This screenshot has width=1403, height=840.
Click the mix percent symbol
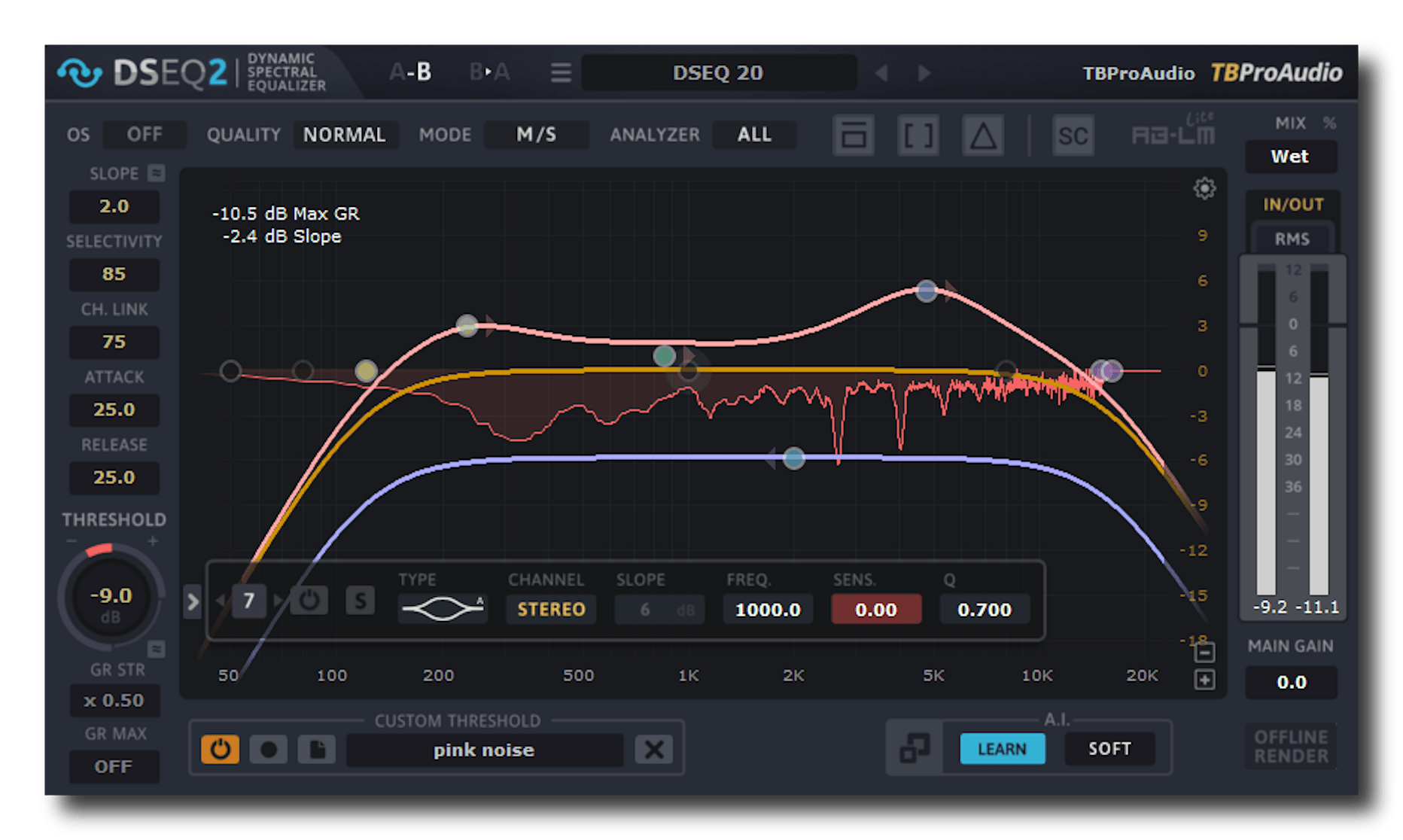[x=1329, y=123]
